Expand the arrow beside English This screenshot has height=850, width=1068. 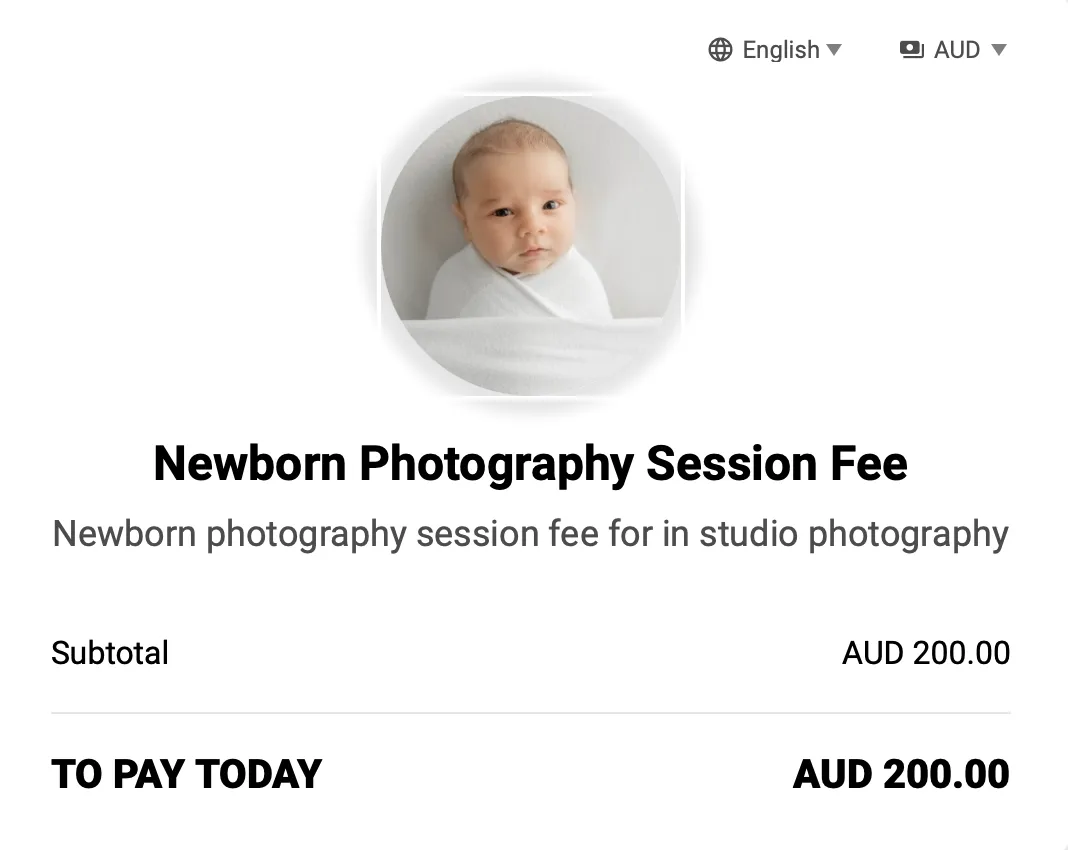click(x=834, y=50)
